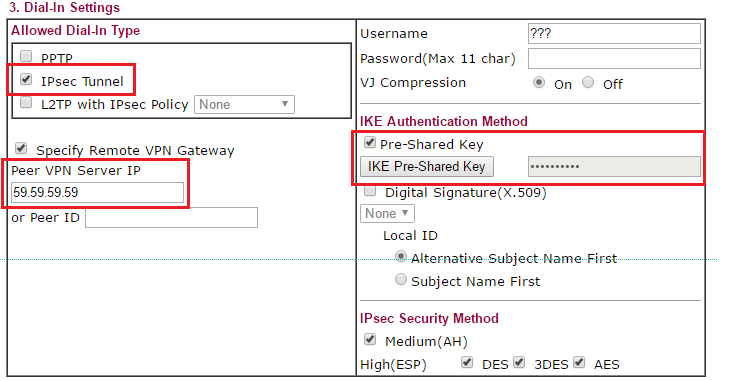Click the Allowed Dial-In Type heading
The height and width of the screenshot is (381, 740).
(76, 31)
